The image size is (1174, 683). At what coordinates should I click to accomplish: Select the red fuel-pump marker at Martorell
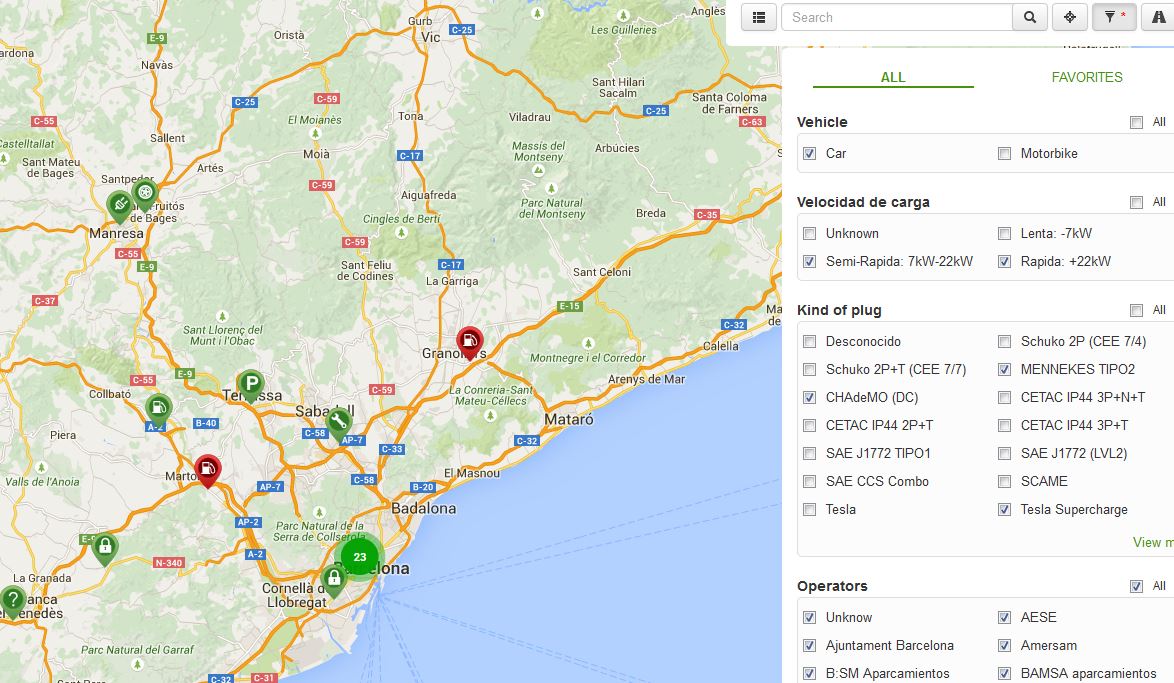[x=207, y=471]
